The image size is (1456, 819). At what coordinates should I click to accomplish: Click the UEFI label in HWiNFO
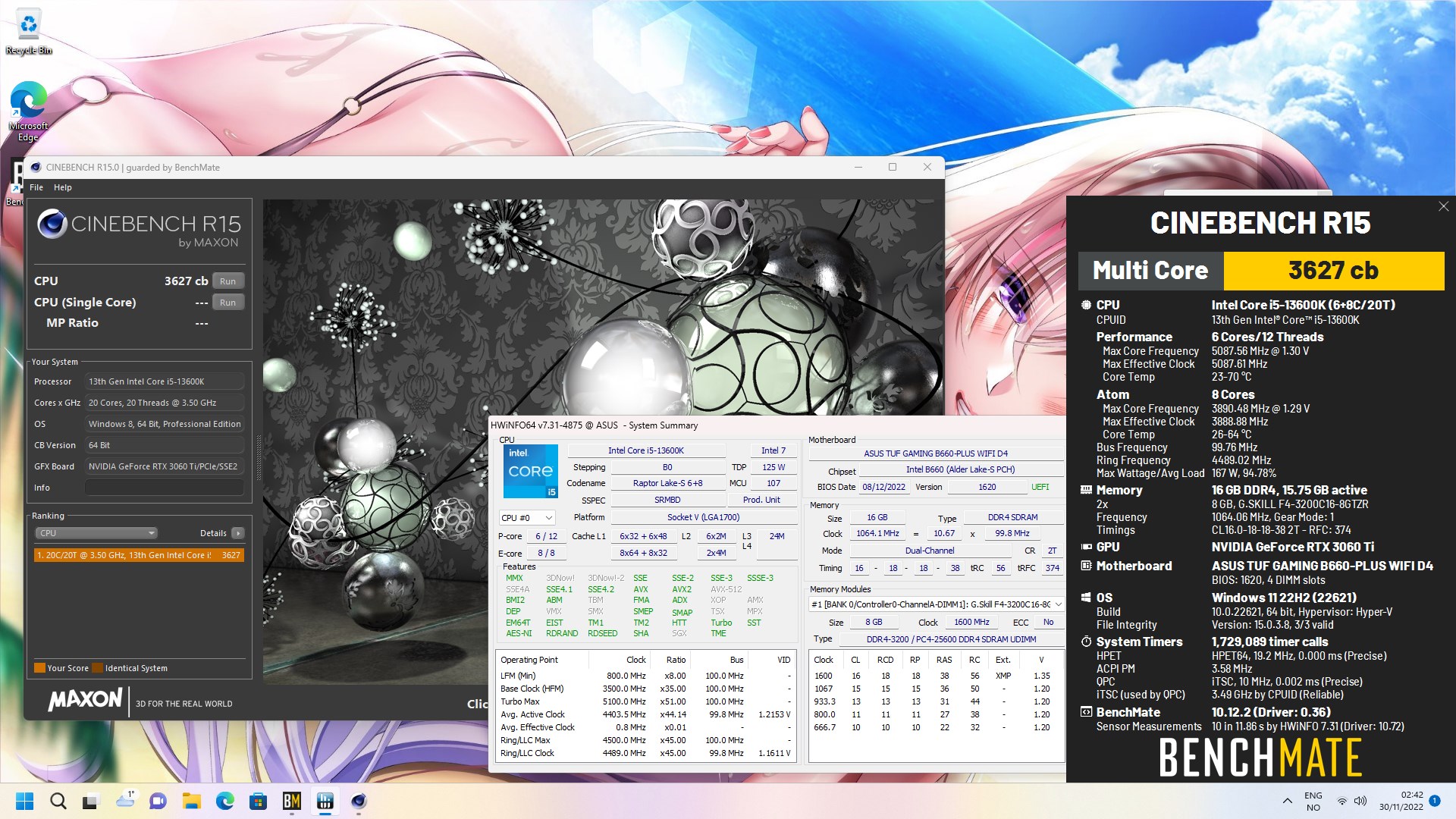pos(1040,487)
